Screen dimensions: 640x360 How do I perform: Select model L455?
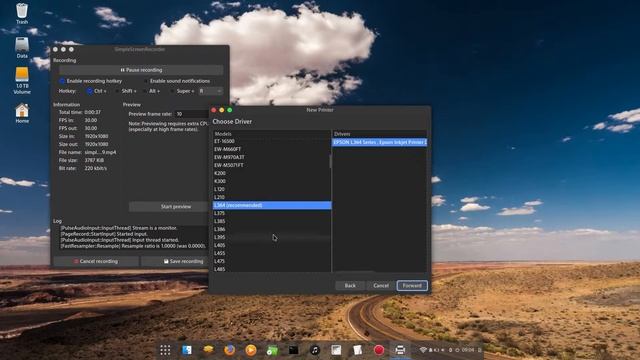coord(271,253)
